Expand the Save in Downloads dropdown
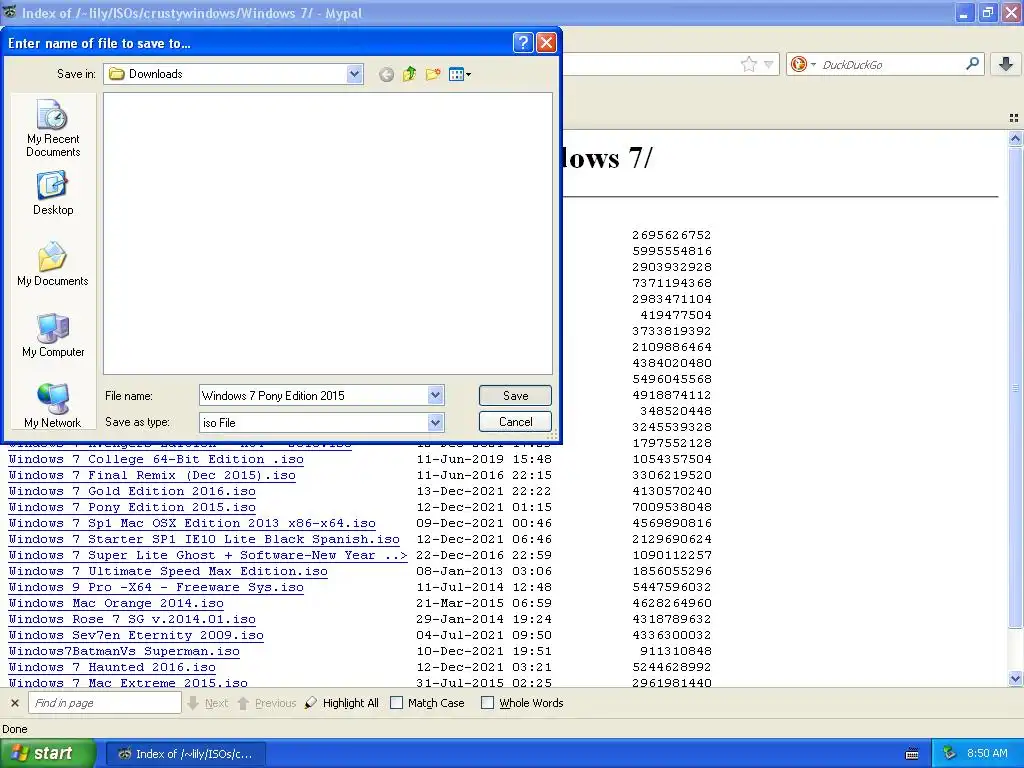Screen dimensions: 1024x768 pos(354,74)
